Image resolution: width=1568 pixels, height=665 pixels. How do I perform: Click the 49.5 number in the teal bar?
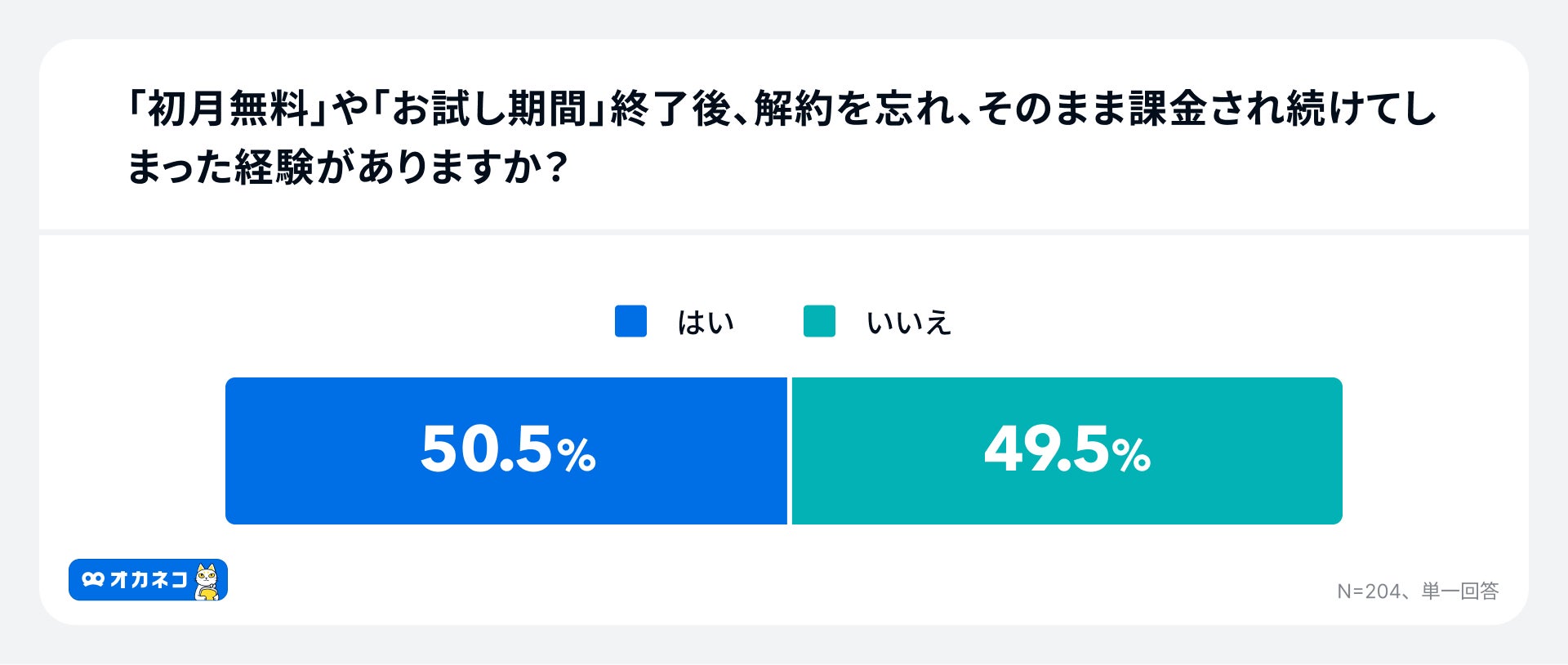point(1047,449)
